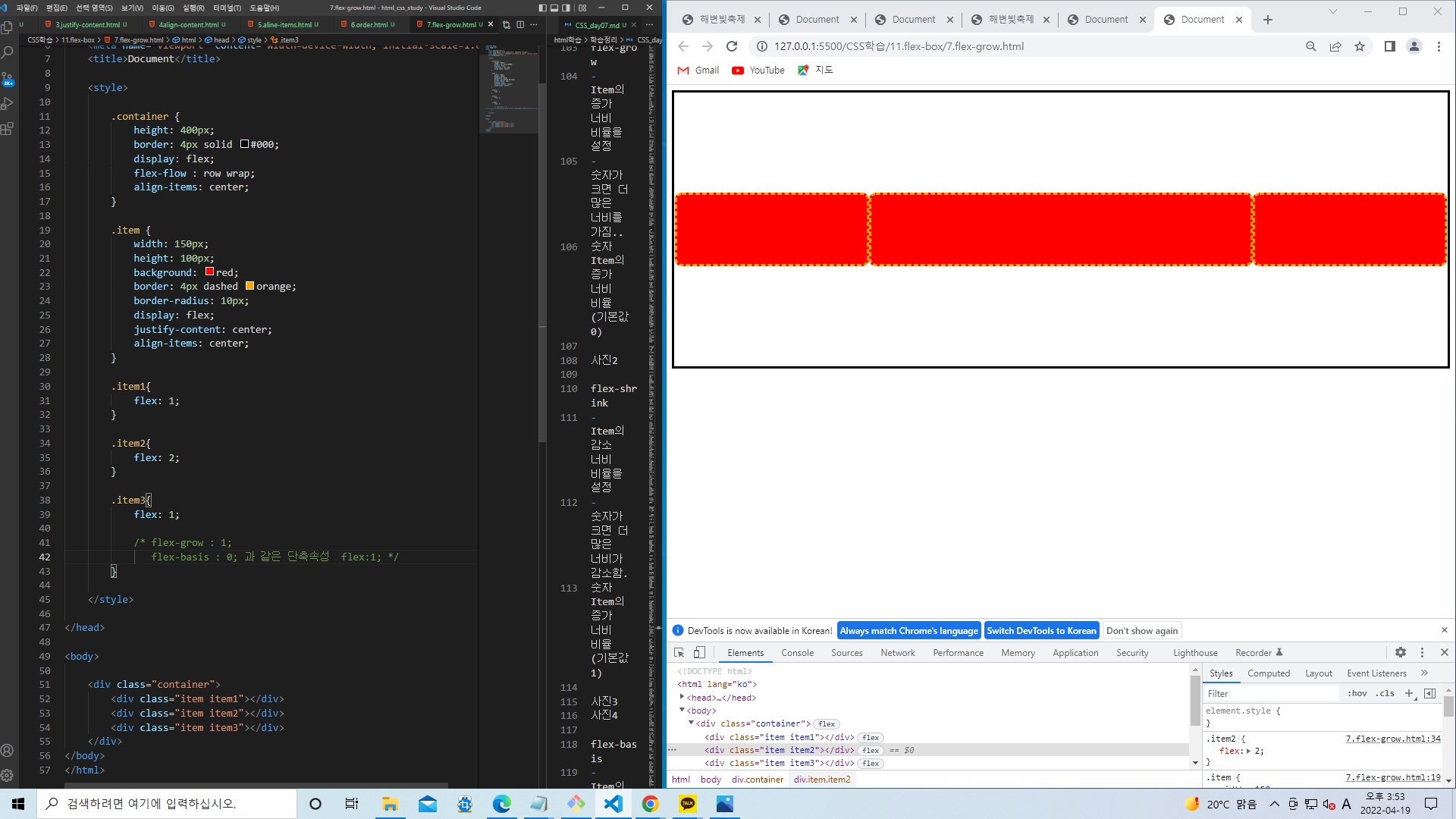The width and height of the screenshot is (1456, 819).
Task: Click the Chrome address bar URL
Action: (x=899, y=46)
